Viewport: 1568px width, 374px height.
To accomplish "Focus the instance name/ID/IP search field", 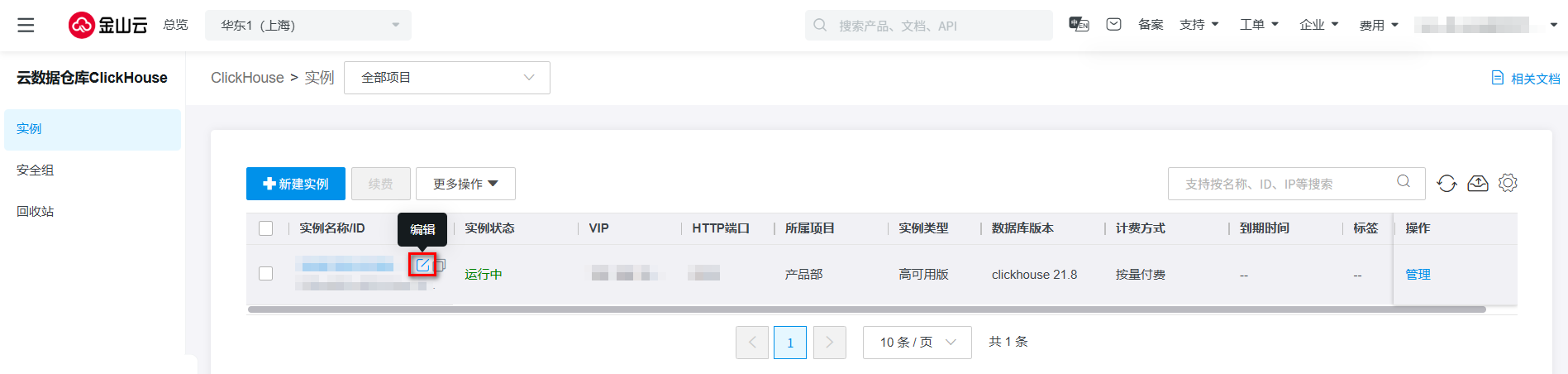I will pyautogui.click(x=1296, y=184).
